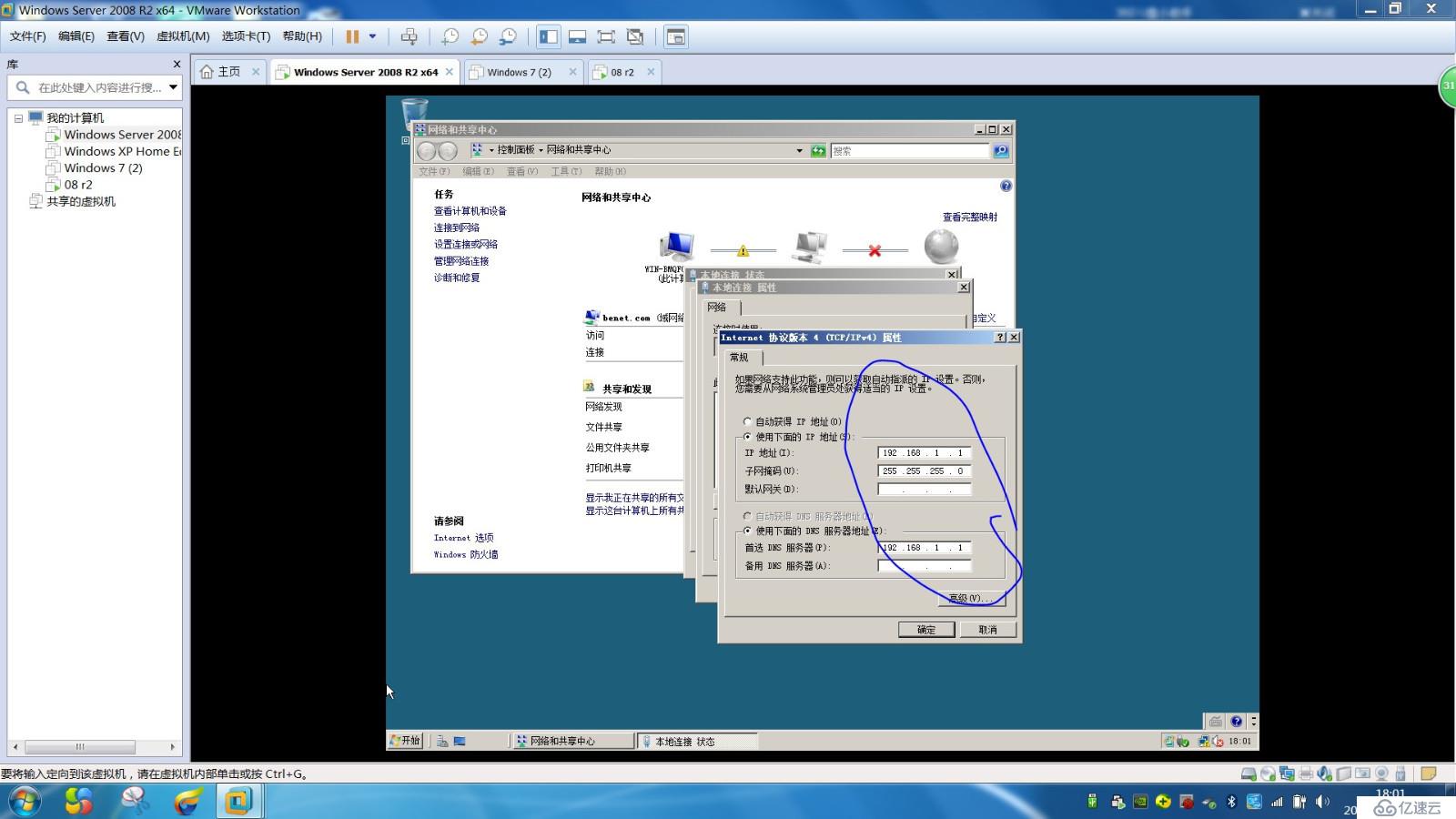This screenshot has width=1456, height=819.
Task: Open the 文件(F) menu in VMware
Action: click(x=27, y=36)
